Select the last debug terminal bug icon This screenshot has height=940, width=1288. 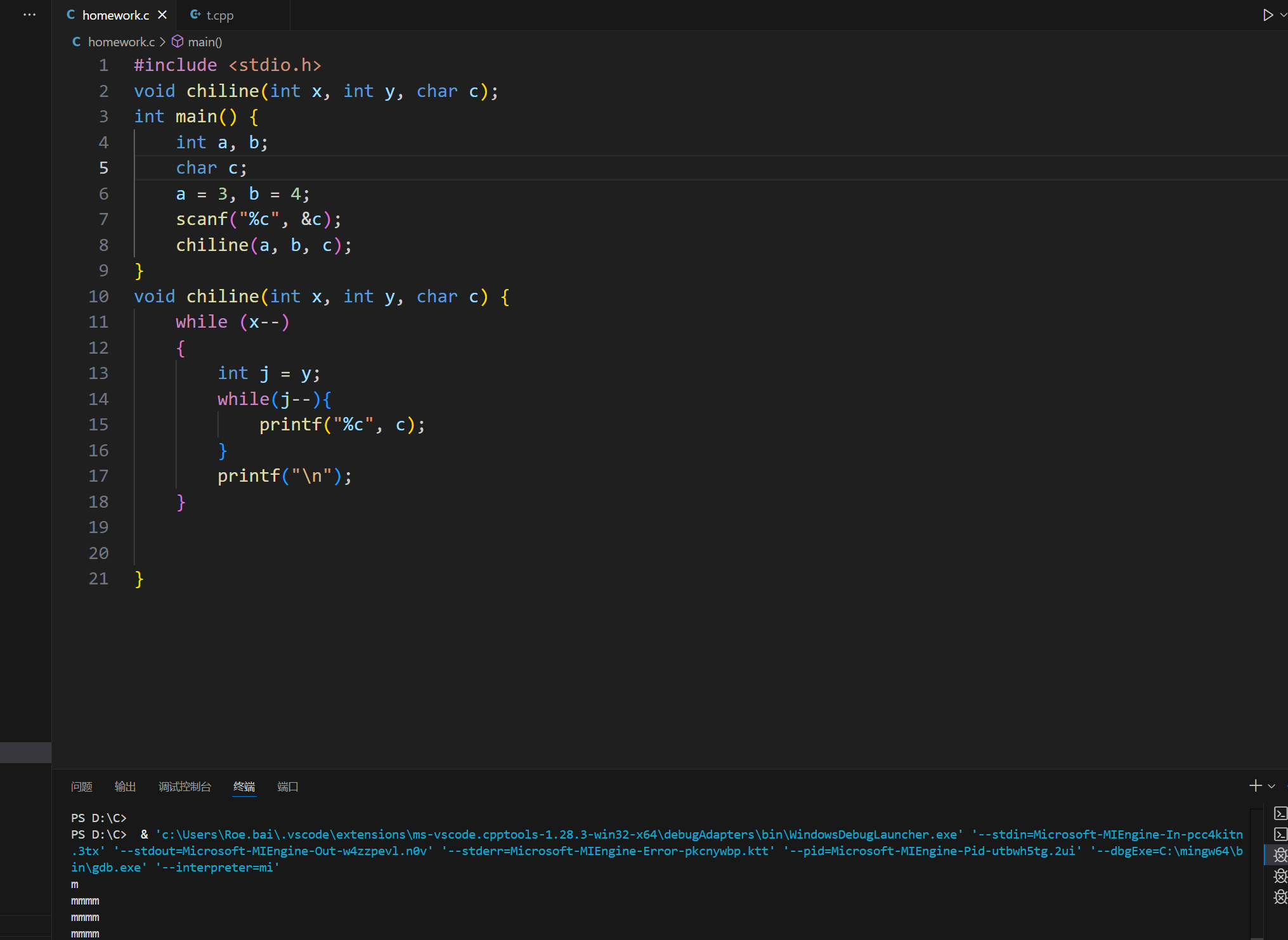pyautogui.click(x=1280, y=897)
